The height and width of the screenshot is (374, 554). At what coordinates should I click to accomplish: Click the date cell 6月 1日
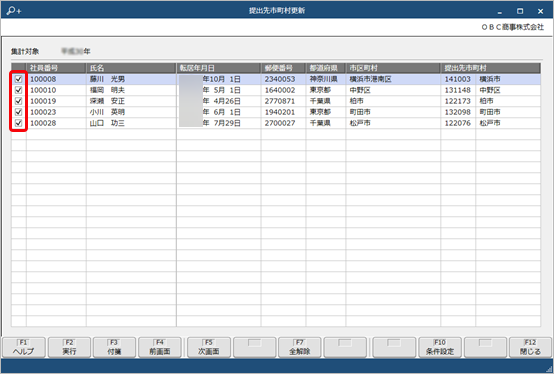pyautogui.click(x=219, y=112)
